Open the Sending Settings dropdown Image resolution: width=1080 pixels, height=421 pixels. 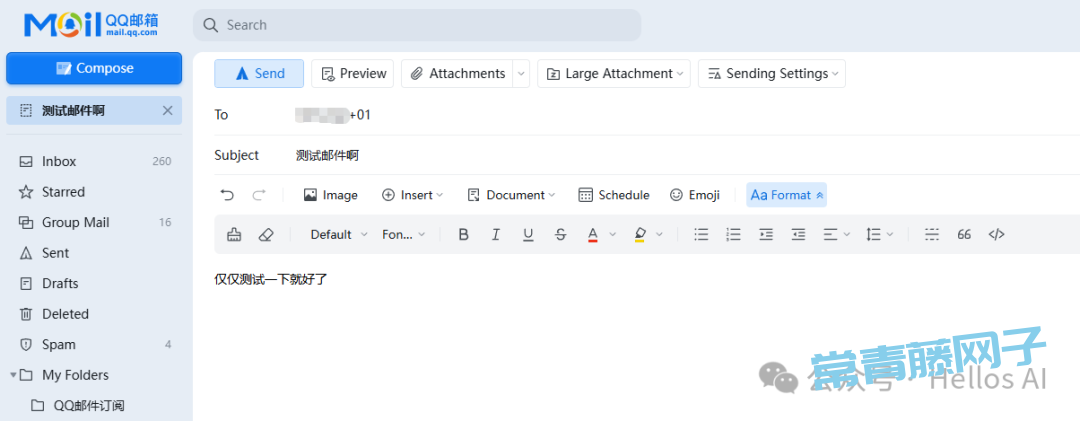click(771, 74)
